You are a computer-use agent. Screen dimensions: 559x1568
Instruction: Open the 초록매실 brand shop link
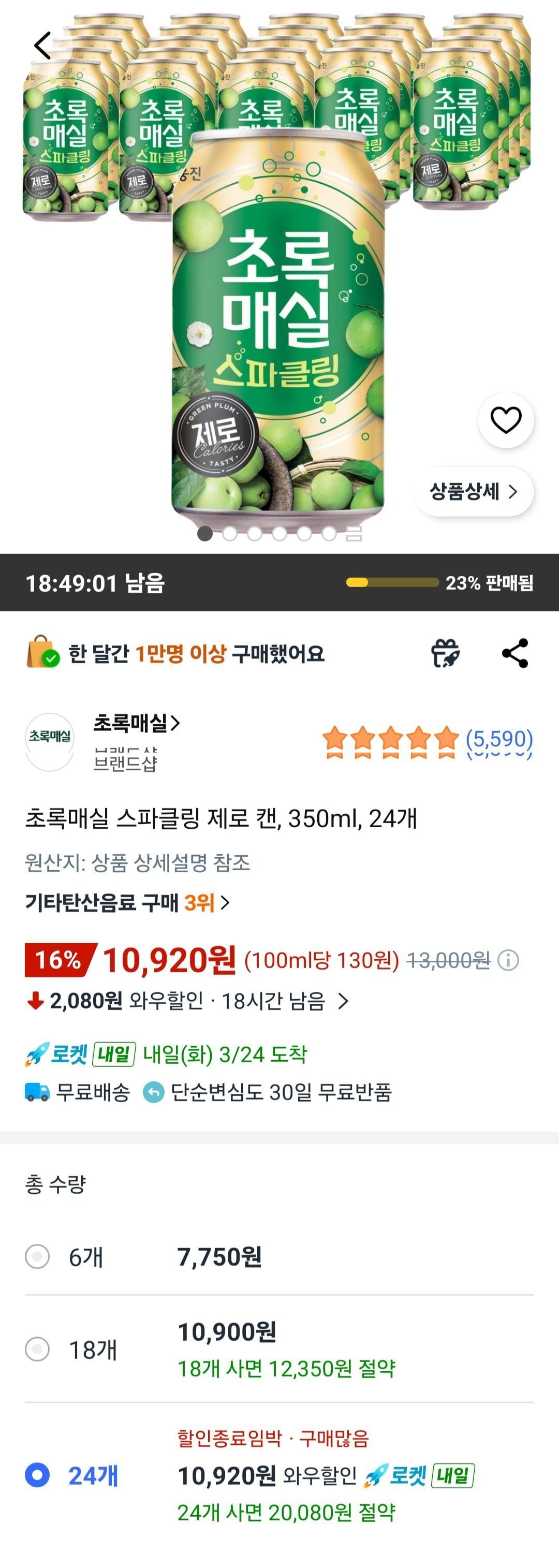(x=137, y=724)
